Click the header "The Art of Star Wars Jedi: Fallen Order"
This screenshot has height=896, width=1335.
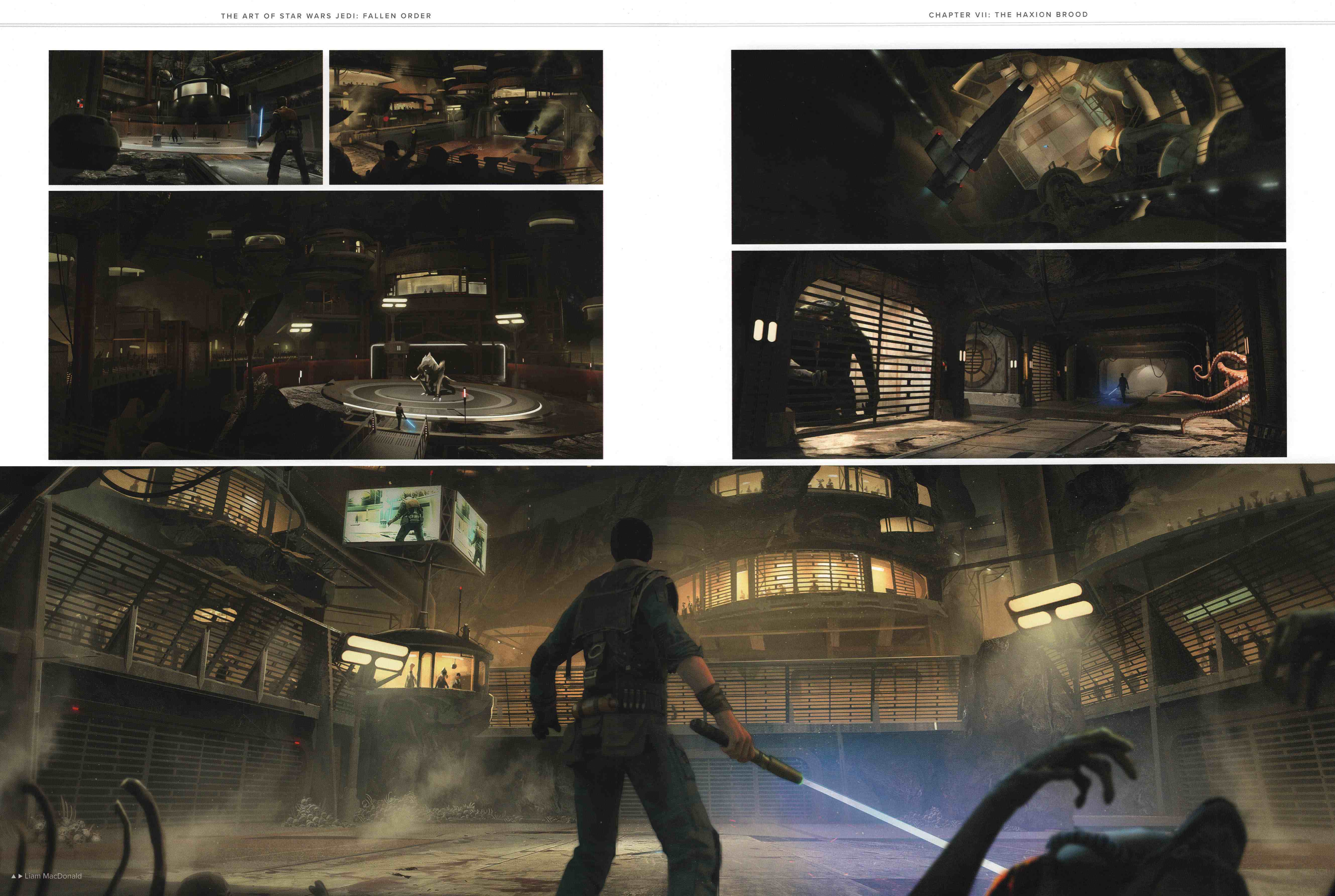click(x=326, y=16)
